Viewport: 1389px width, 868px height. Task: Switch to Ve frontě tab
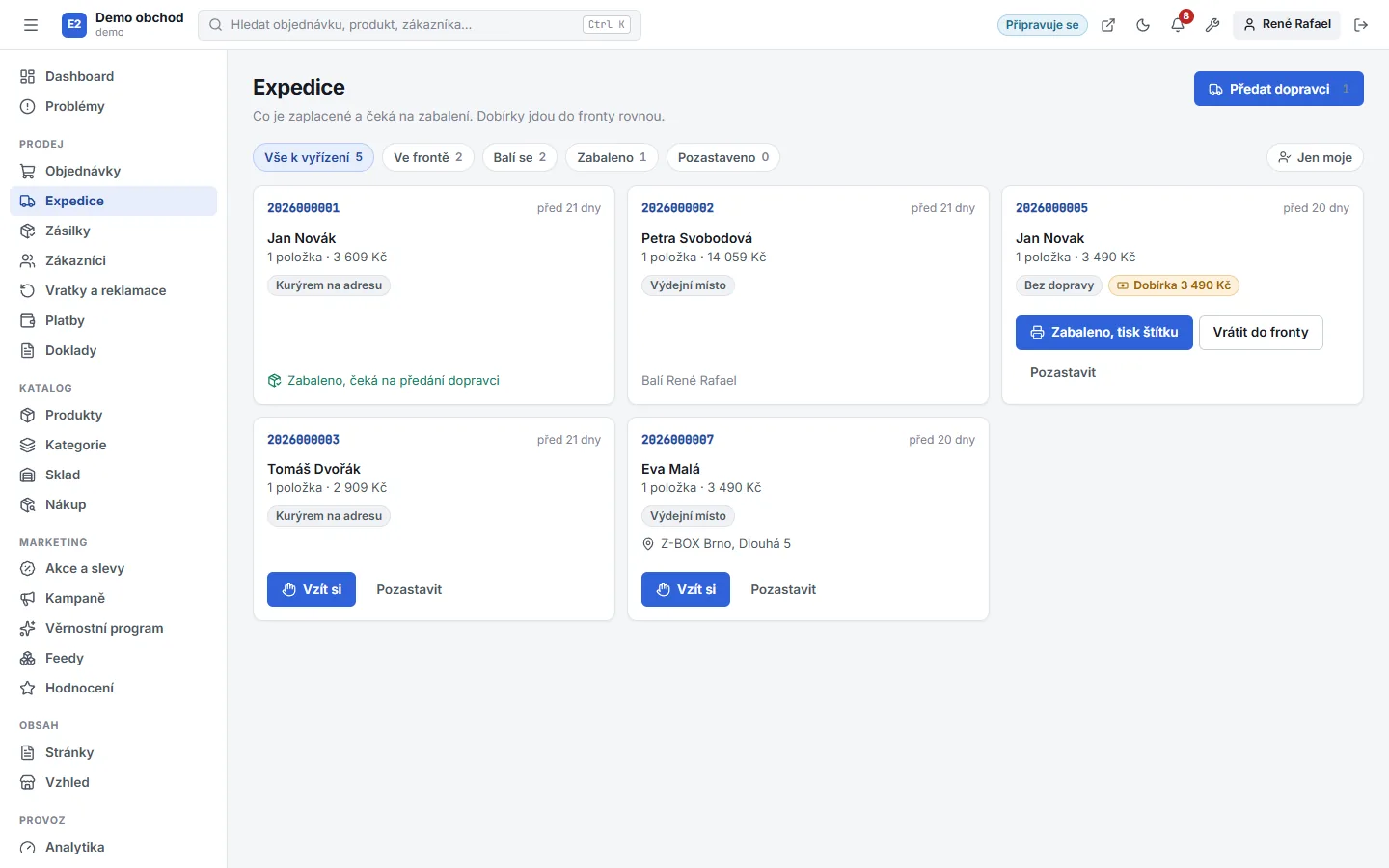tap(427, 157)
